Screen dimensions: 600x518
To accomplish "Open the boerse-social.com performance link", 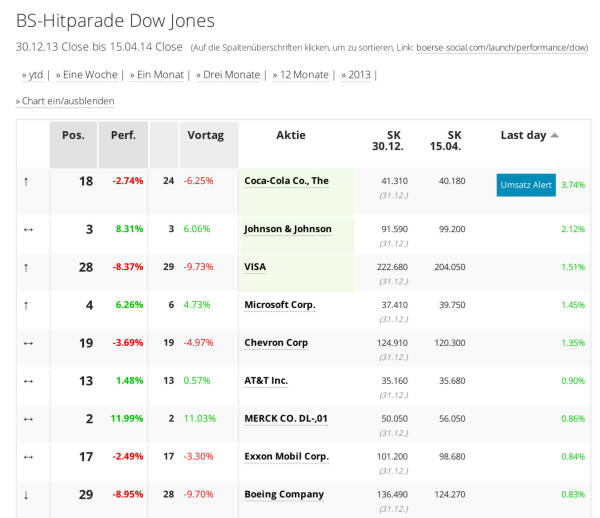I will coord(502,47).
